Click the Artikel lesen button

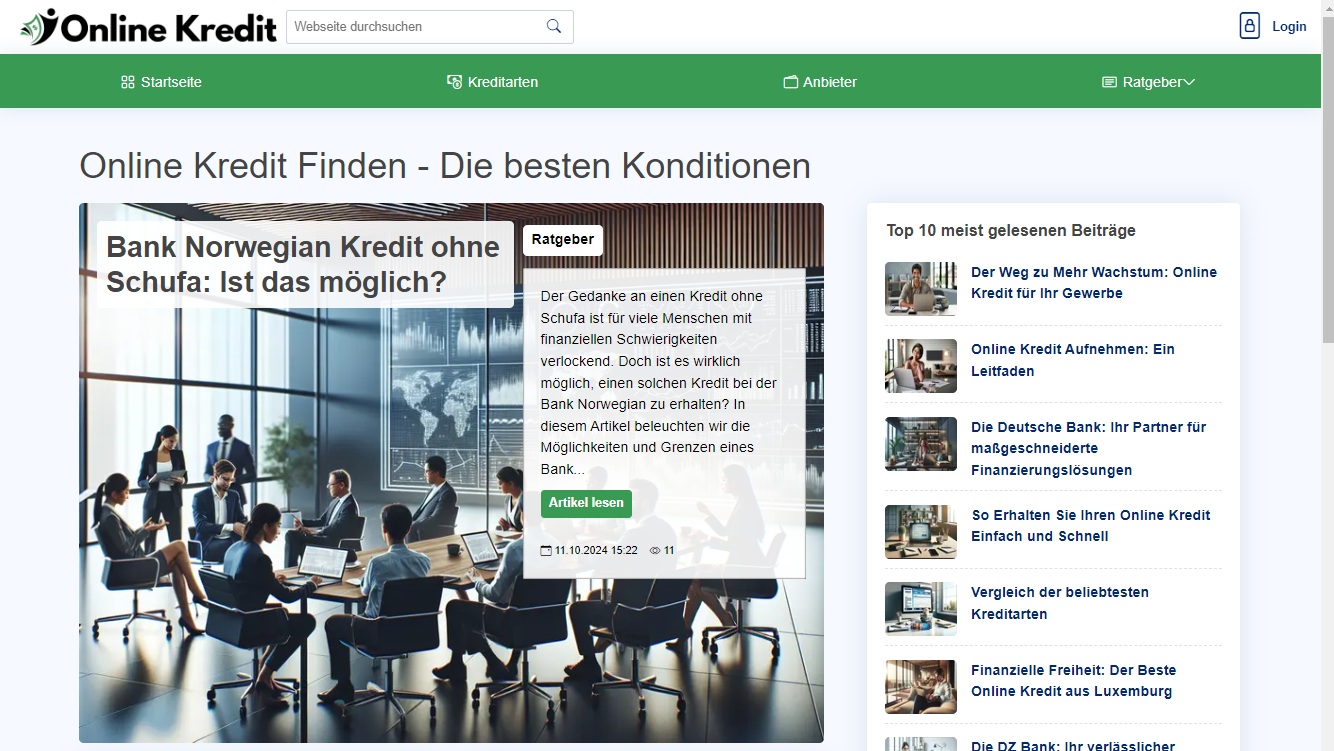pos(586,504)
